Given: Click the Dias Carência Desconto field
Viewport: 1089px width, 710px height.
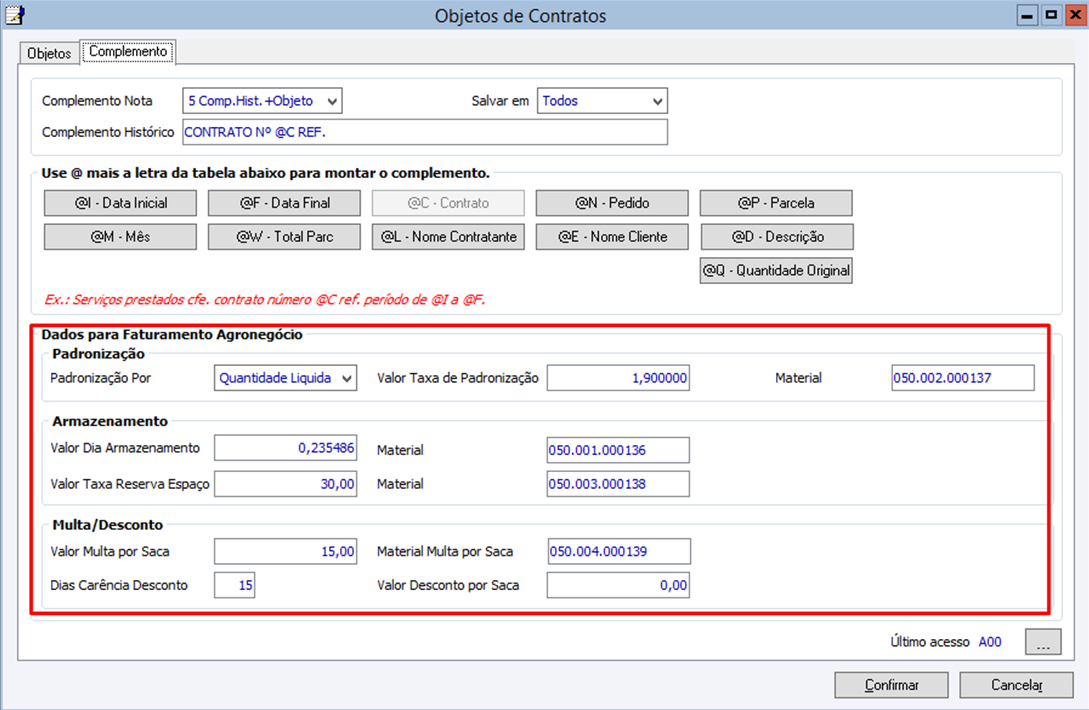Looking at the screenshot, I should coord(234,585).
